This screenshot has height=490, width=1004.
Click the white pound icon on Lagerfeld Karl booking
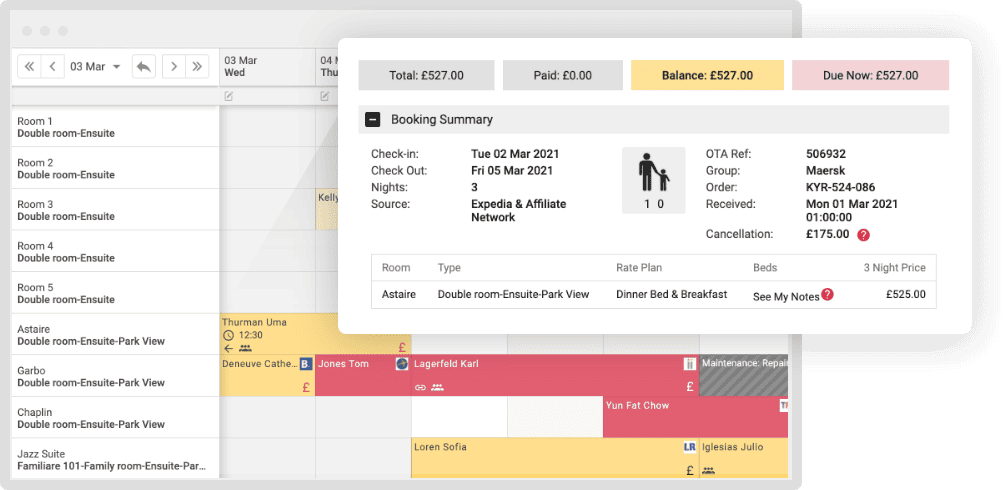click(x=690, y=386)
